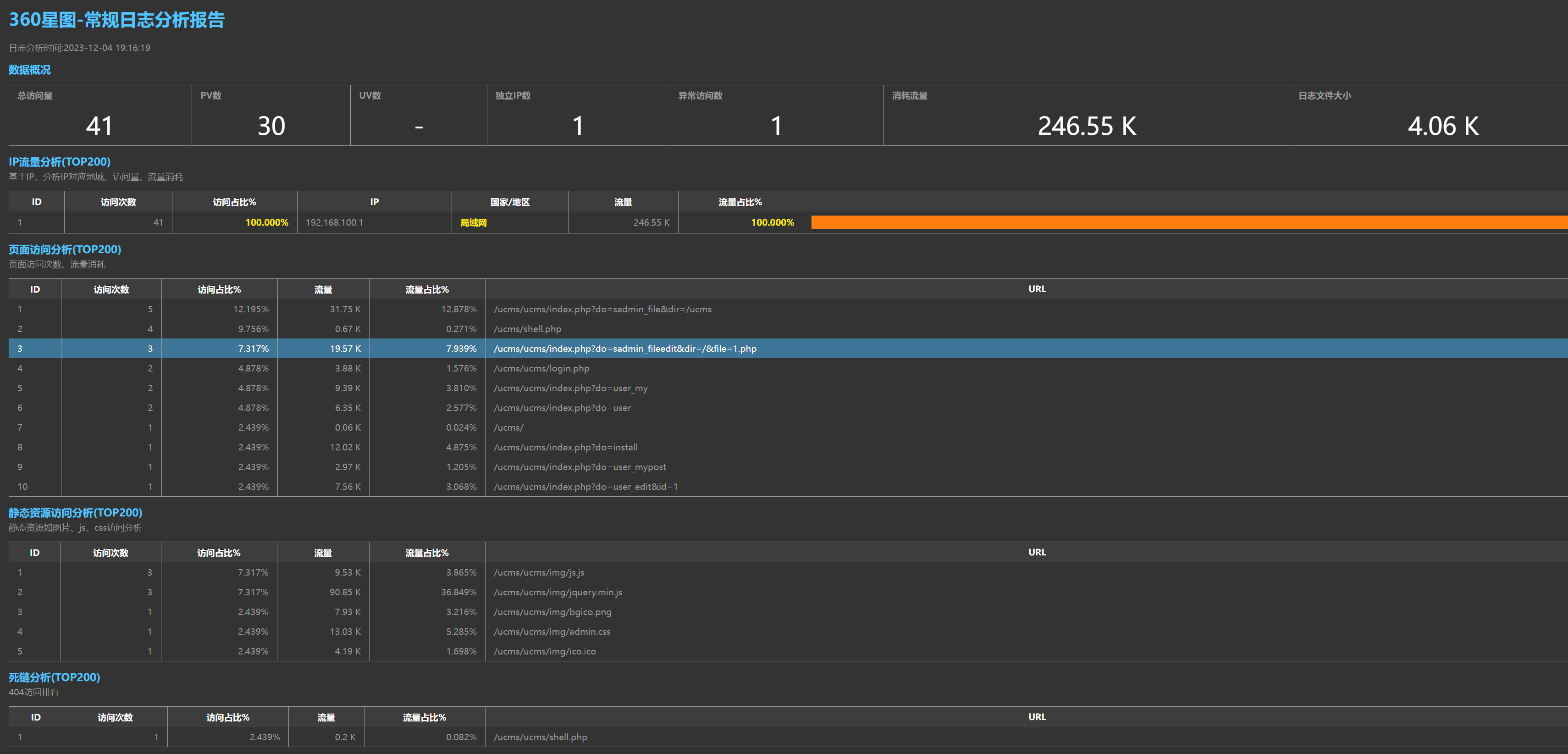
Task: Click the 独立IP数 card label
Action: tap(513, 95)
